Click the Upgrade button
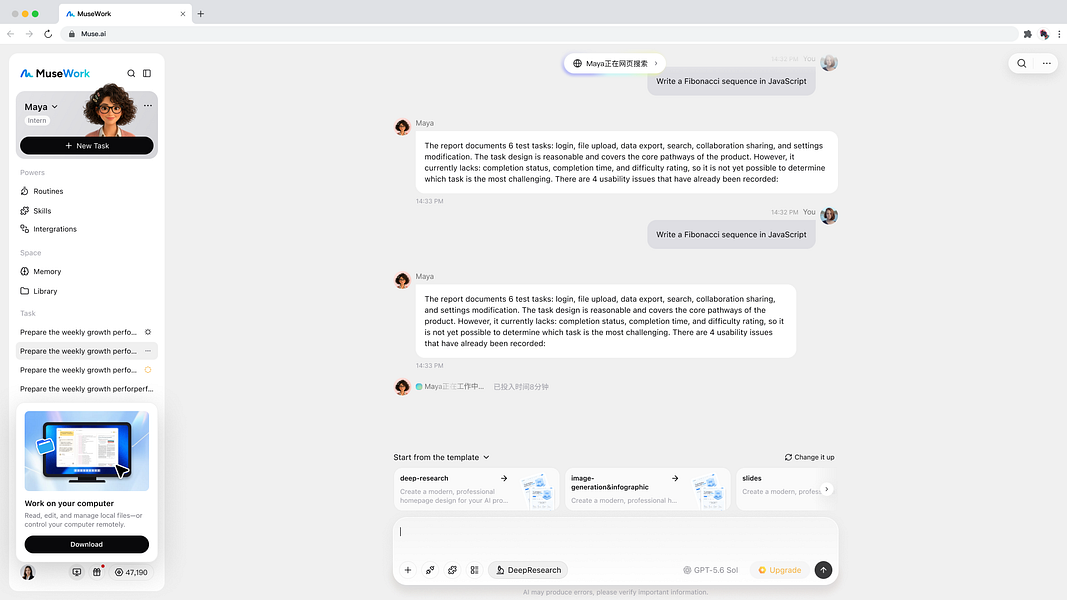 pos(780,570)
